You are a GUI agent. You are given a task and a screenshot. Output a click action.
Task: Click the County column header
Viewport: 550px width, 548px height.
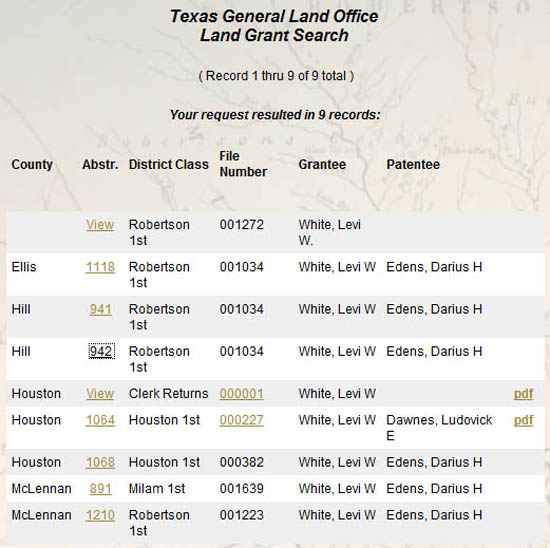pos(32,164)
